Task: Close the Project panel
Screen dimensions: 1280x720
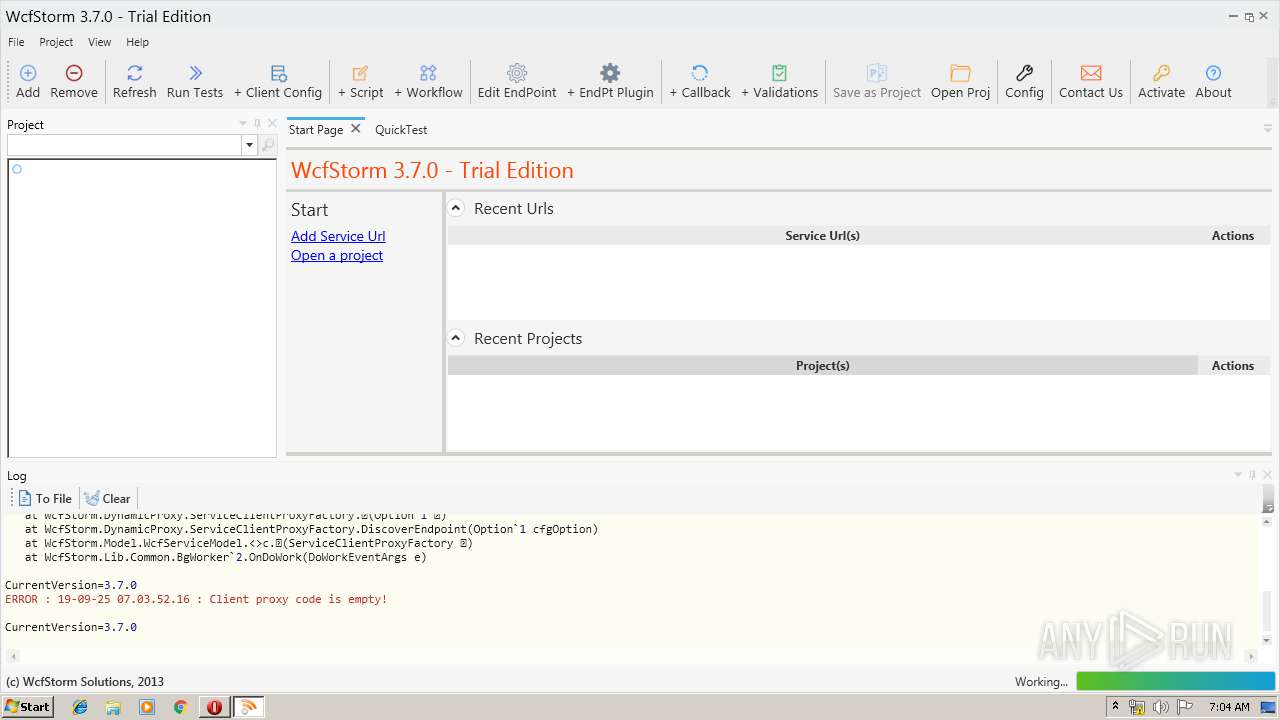Action: 272,124
